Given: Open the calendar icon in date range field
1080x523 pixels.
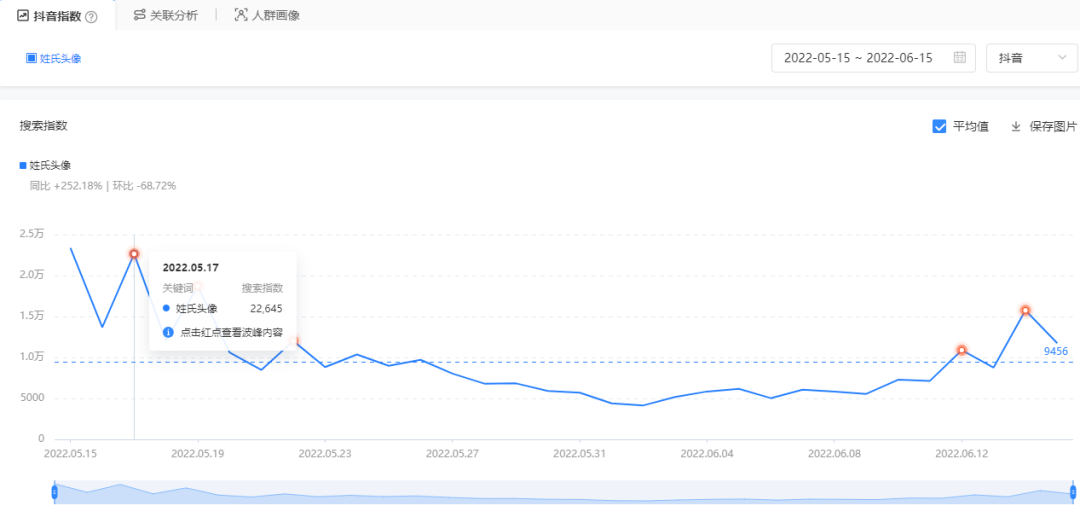Looking at the screenshot, I should point(960,58).
